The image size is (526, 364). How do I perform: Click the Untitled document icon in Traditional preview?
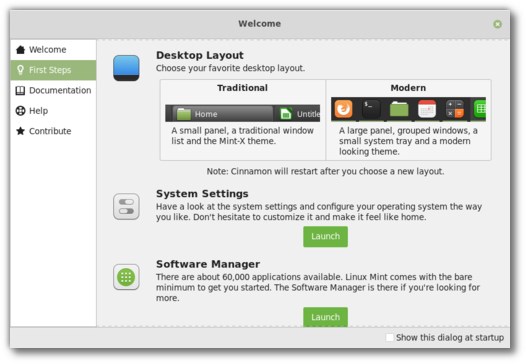coord(286,114)
